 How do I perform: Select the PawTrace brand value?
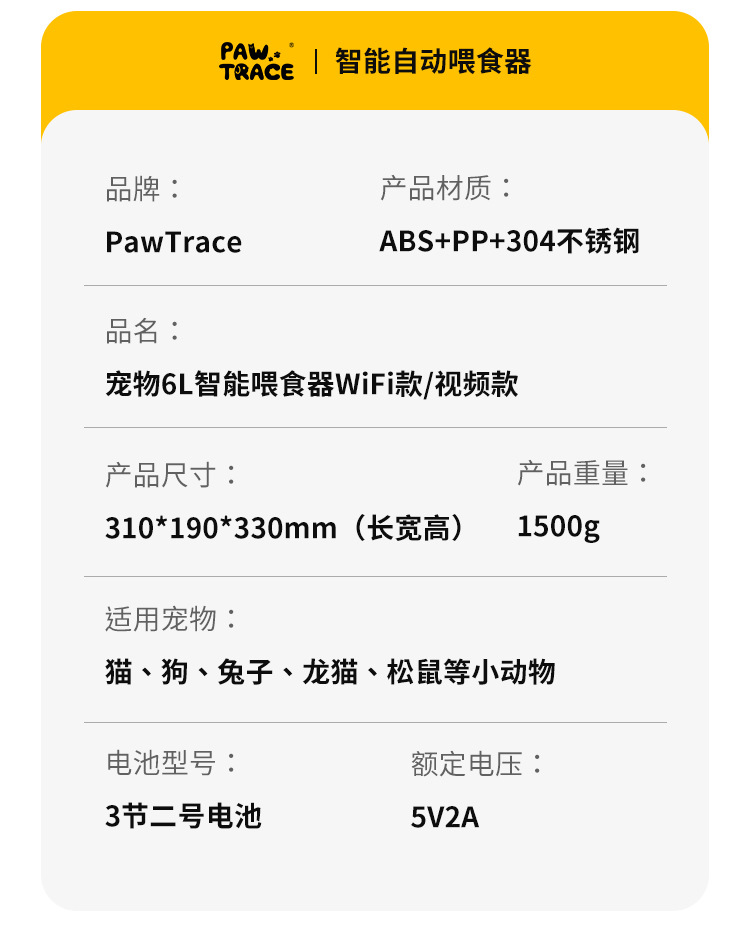point(173,242)
